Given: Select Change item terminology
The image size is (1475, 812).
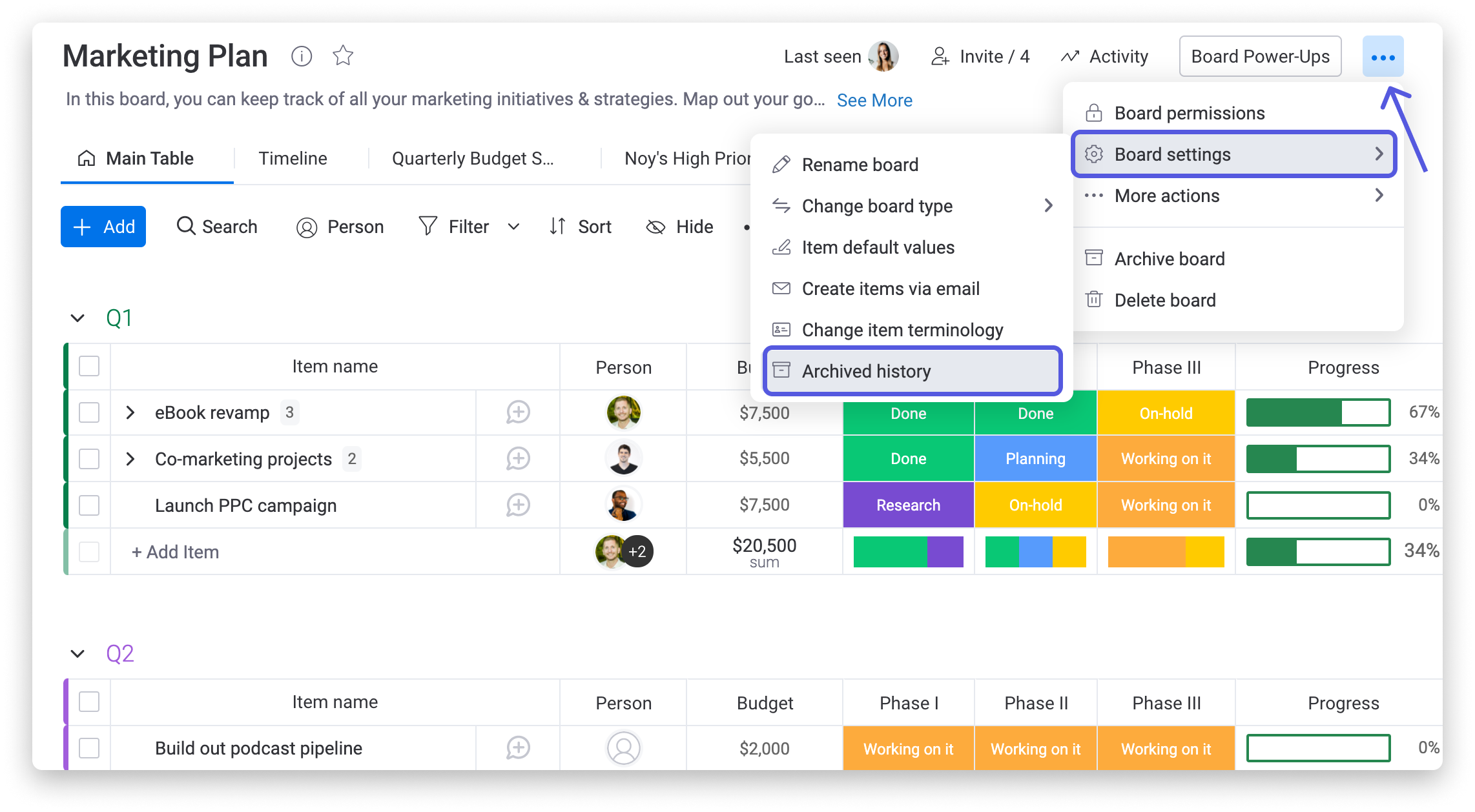Looking at the screenshot, I should tap(912, 330).
